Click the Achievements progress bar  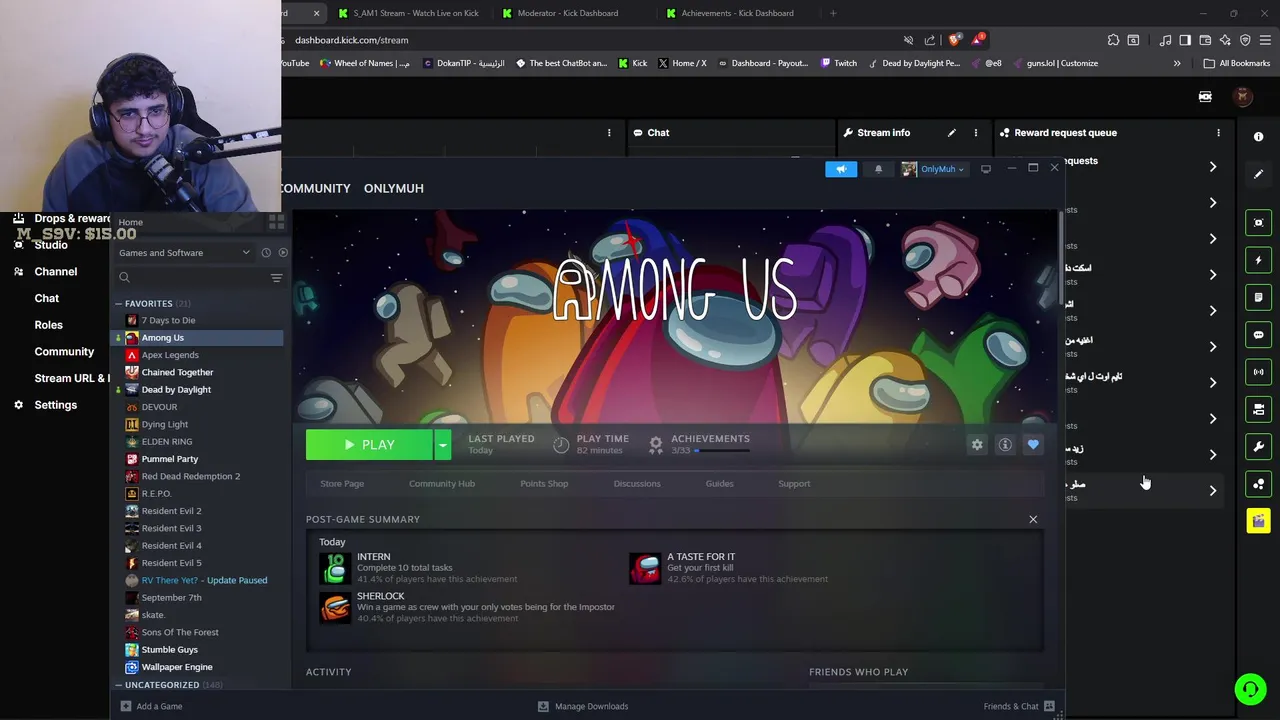(722, 451)
